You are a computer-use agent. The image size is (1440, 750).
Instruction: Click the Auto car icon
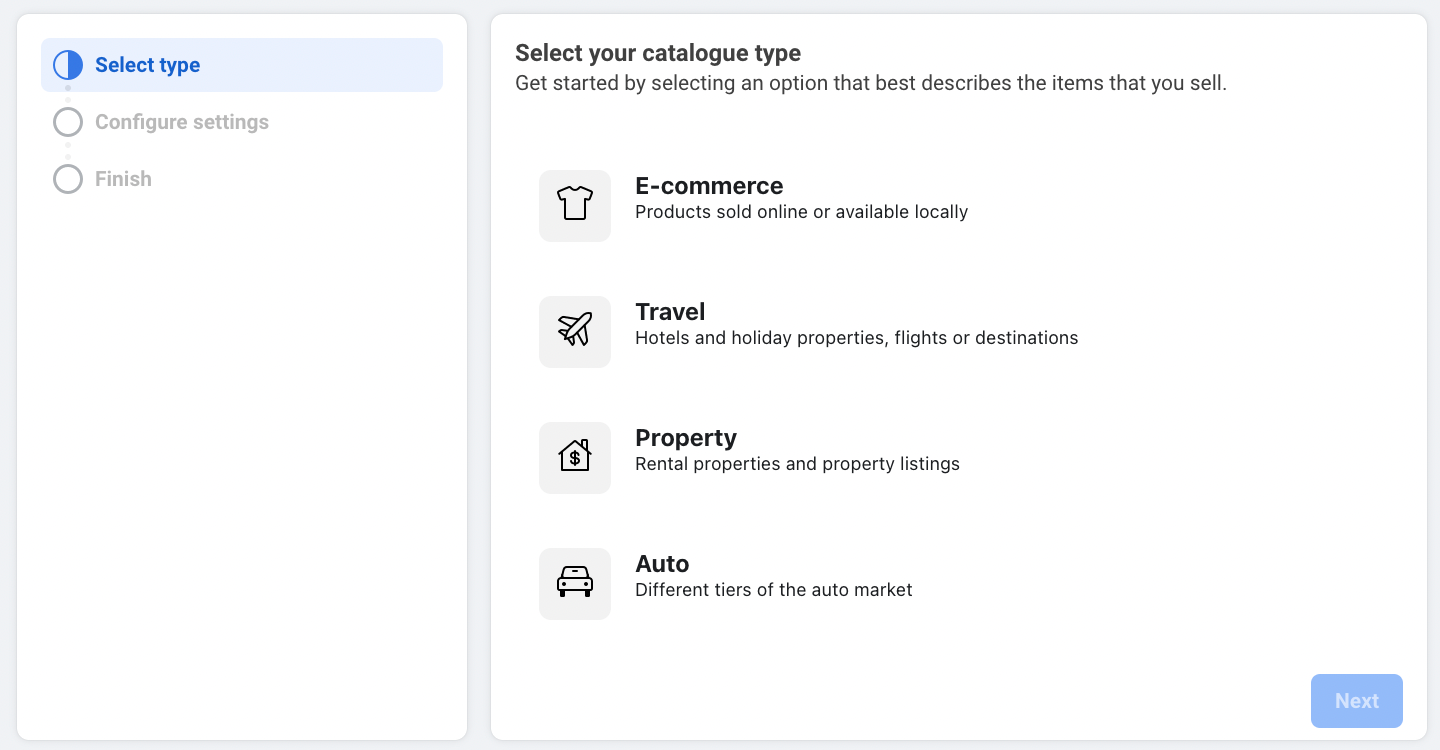pos(575,583)
